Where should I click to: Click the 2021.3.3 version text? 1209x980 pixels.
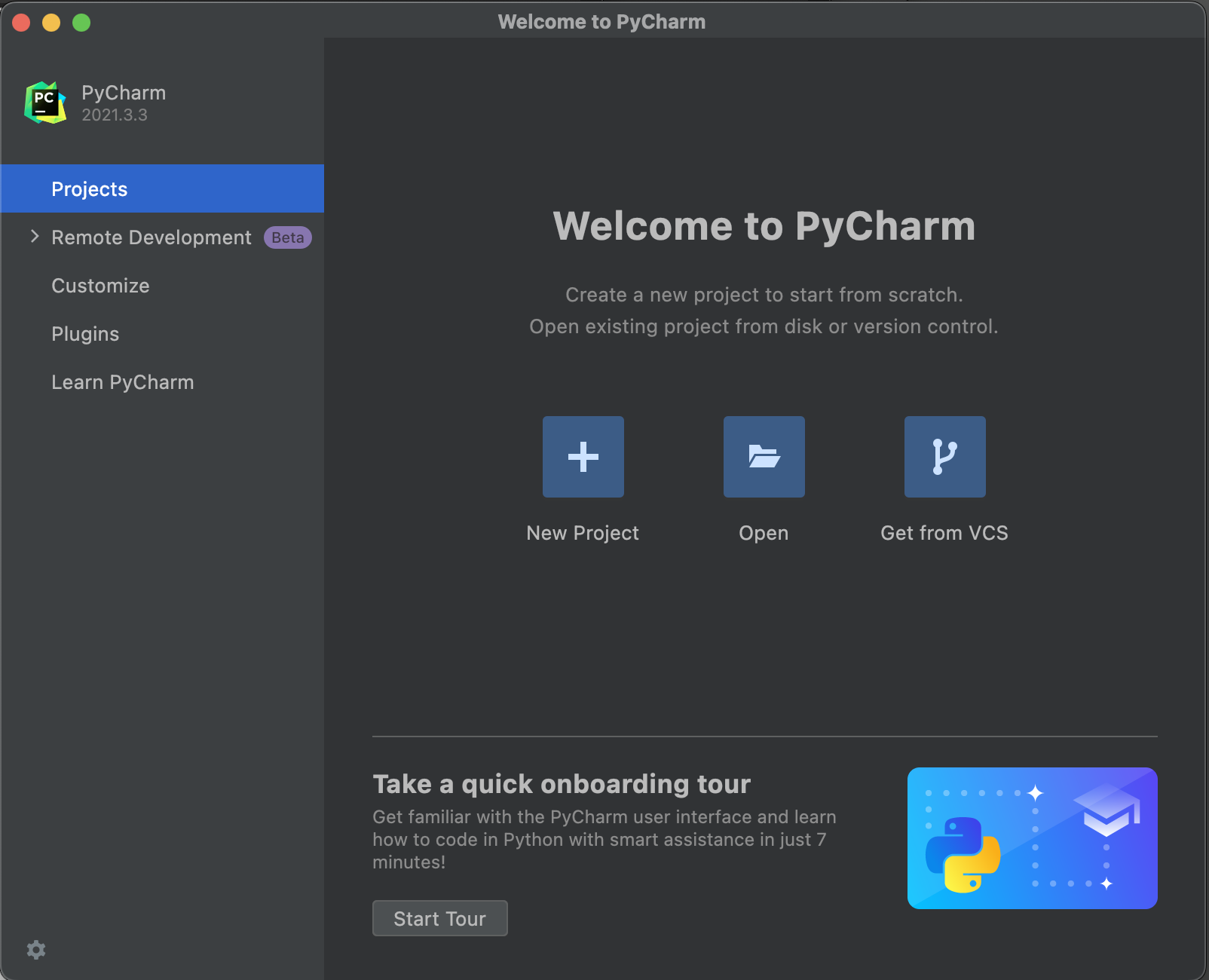click(115, 115)
